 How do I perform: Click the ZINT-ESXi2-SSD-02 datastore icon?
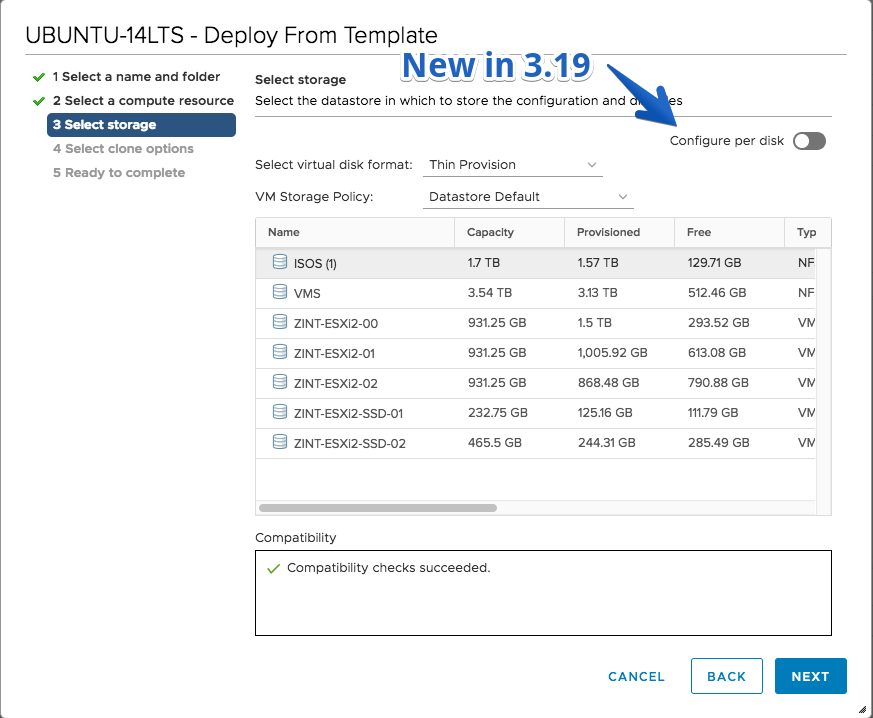pyautogui.click(x=280, y=442)
